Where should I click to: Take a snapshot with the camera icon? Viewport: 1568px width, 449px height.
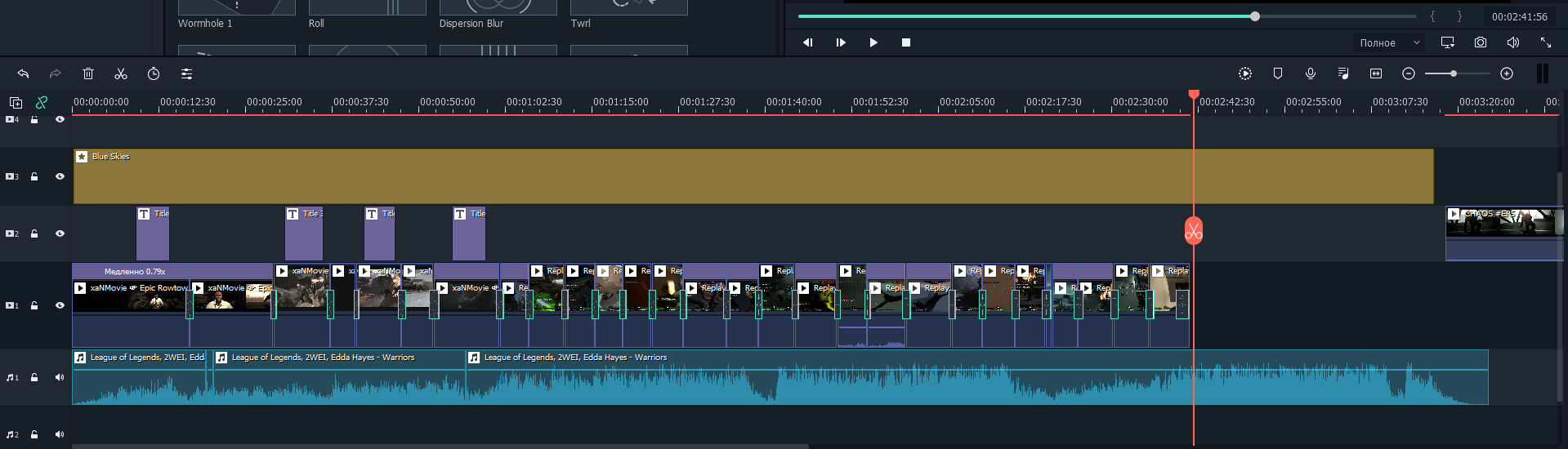[1481, 42]
